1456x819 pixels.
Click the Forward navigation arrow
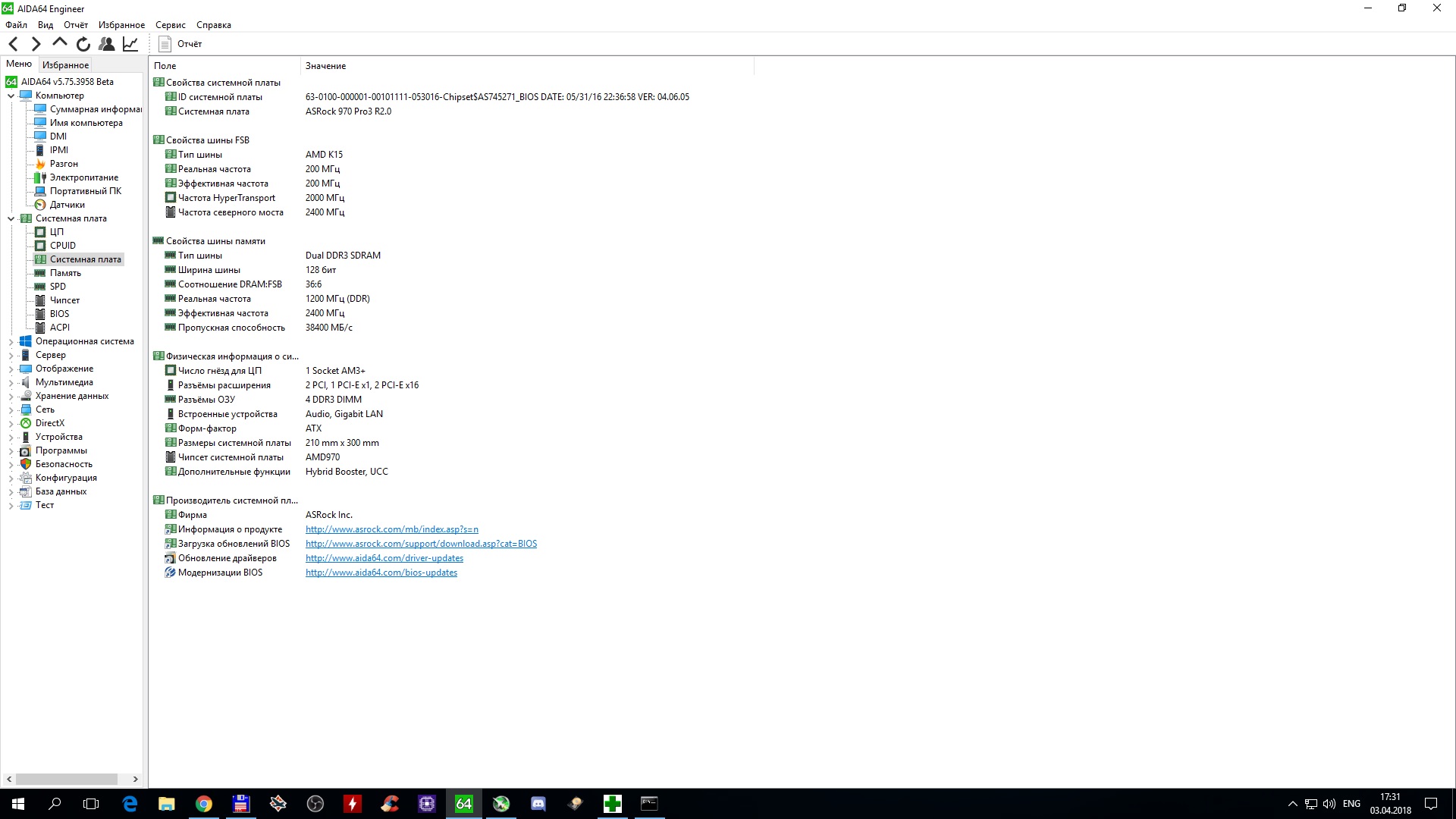click(36, 44)
